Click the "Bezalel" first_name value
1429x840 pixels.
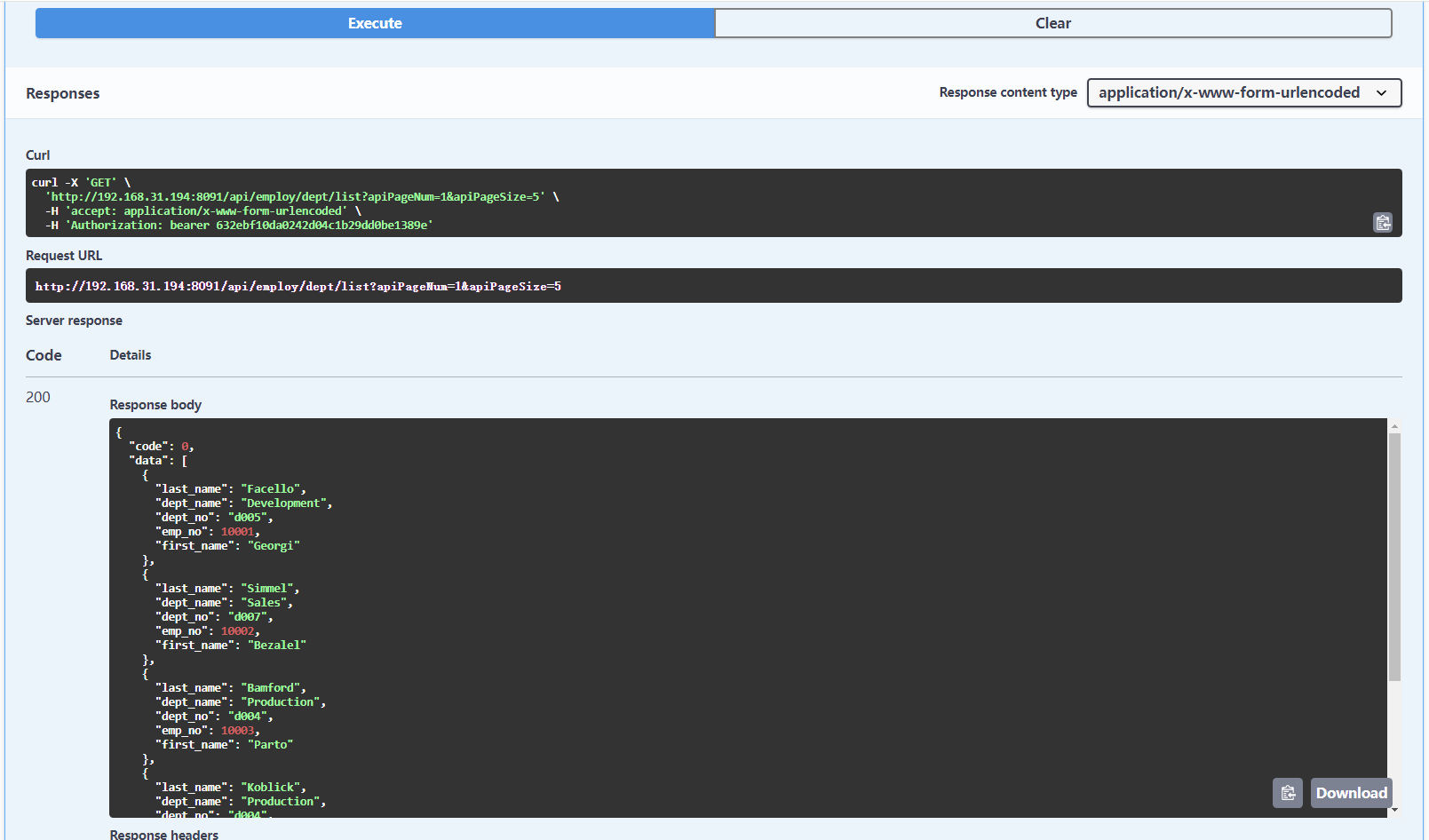pyautogui.click(x=276, y=645)
